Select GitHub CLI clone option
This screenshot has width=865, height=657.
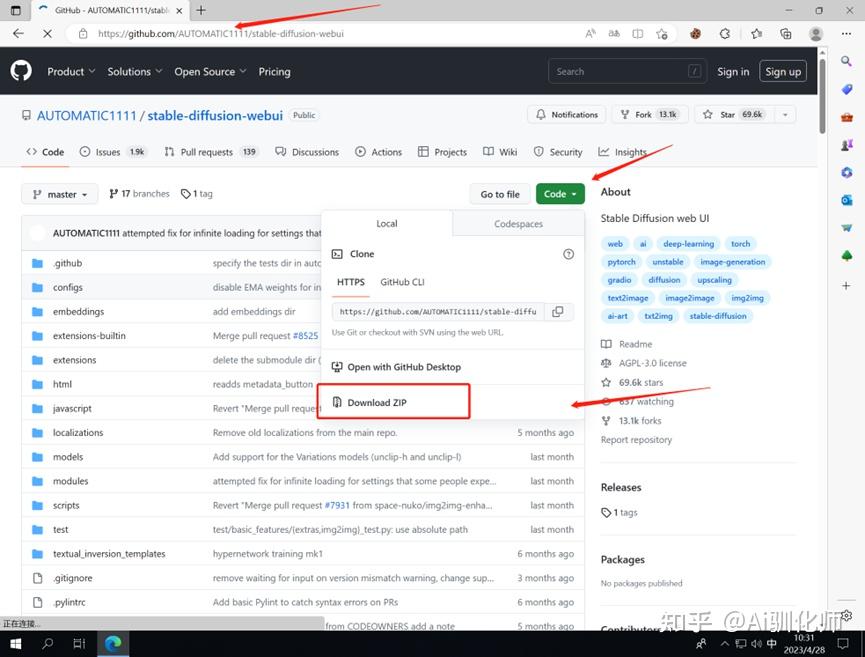(402, 282)
